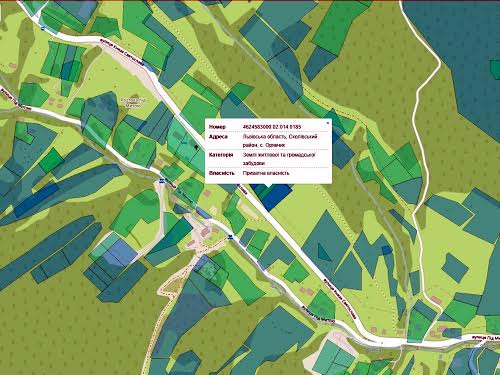Click the bus stop icon by the river junction

[x=162, y=180]
